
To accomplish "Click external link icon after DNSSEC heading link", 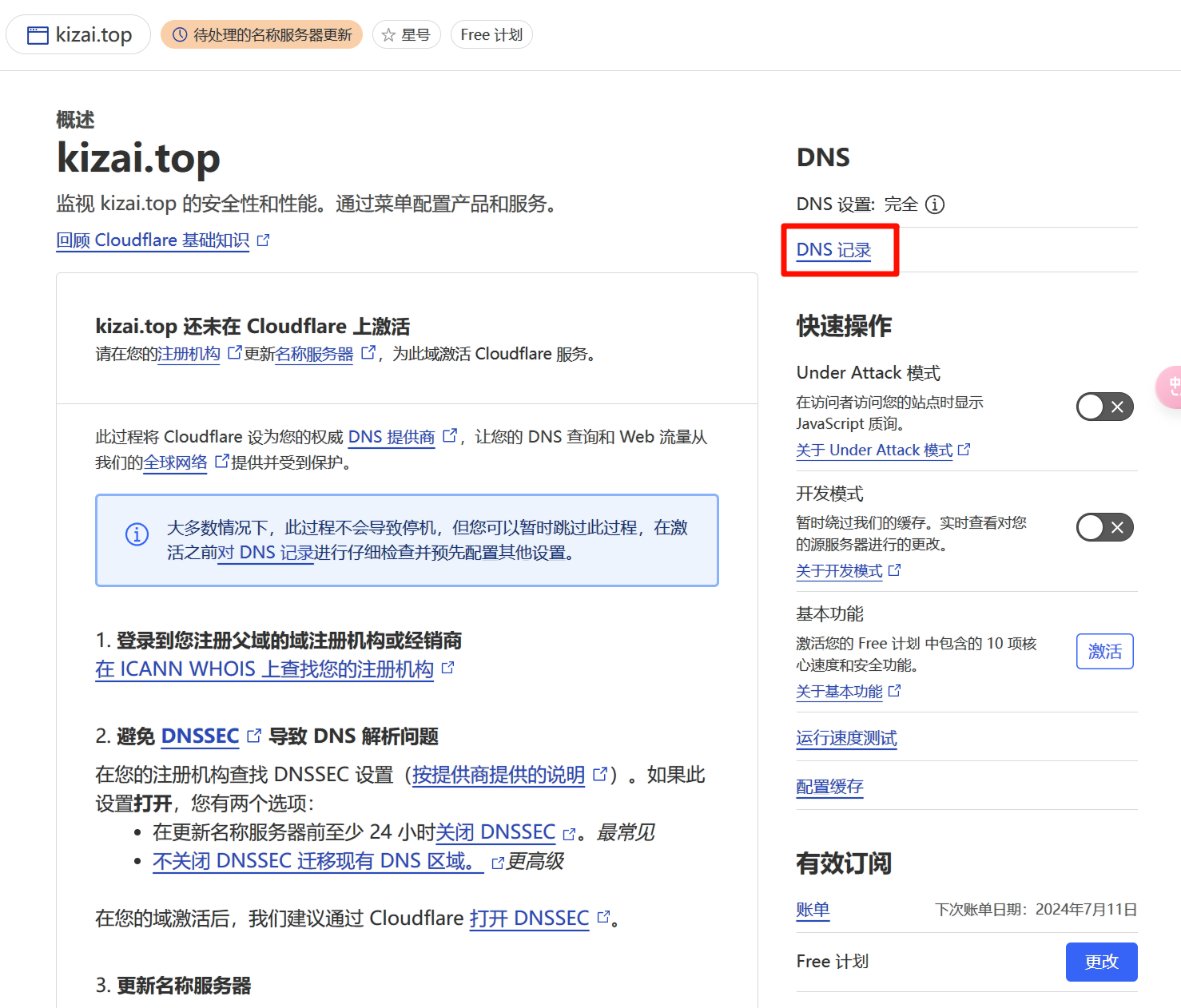I will click(x=254, y=736).
